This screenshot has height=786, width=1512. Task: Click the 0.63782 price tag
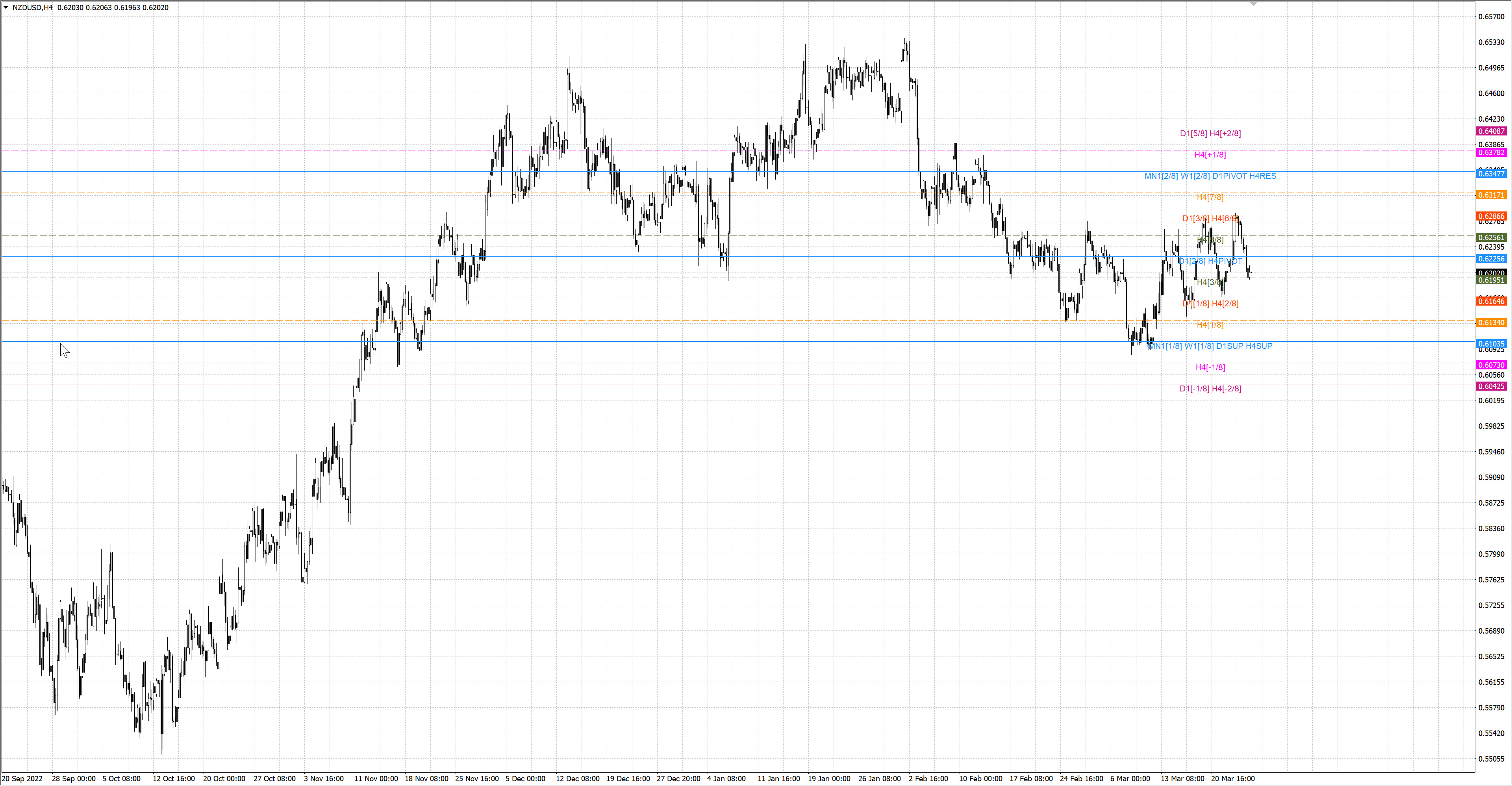click(1492, 153)
